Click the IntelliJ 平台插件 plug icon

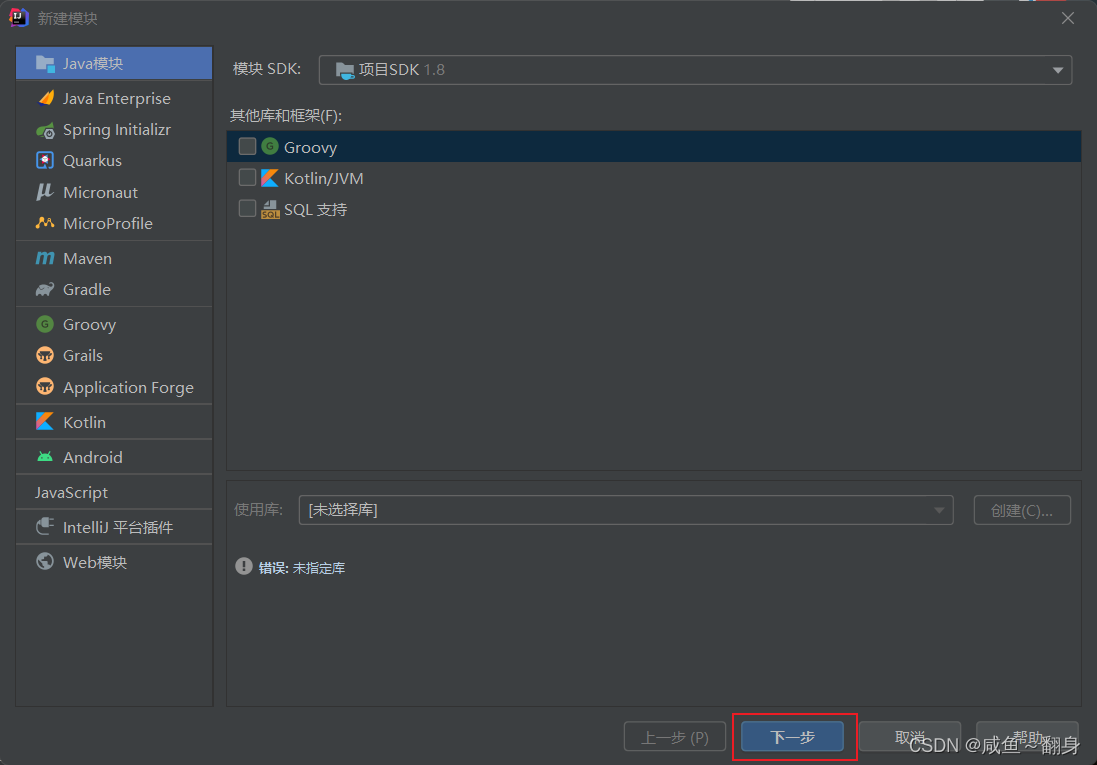[45, 526]
